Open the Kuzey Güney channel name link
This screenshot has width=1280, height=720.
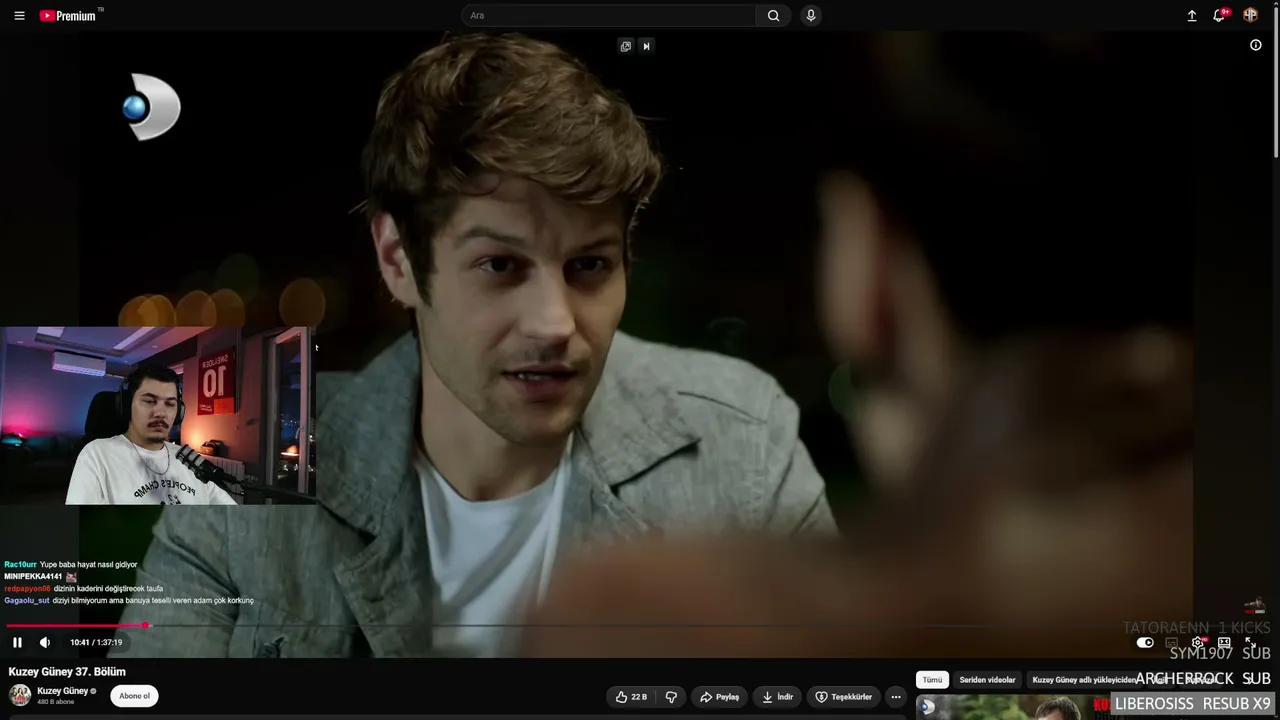coord(62,691)
